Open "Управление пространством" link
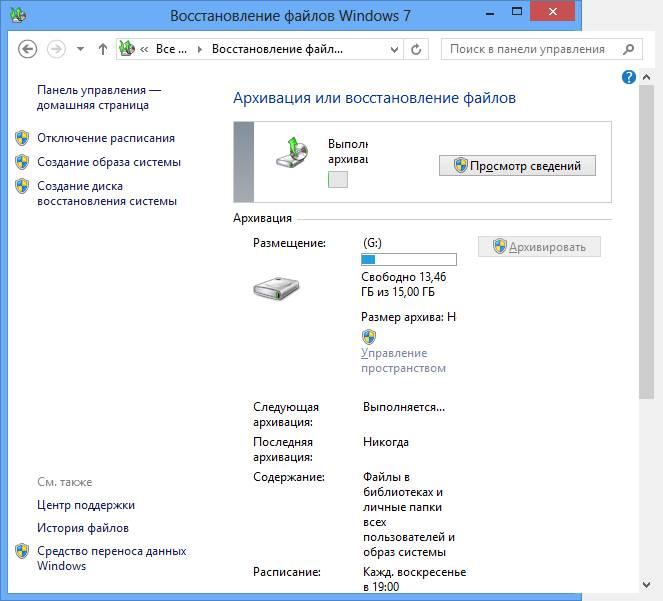The image size is (663, 601). click(x=403, y=360)
